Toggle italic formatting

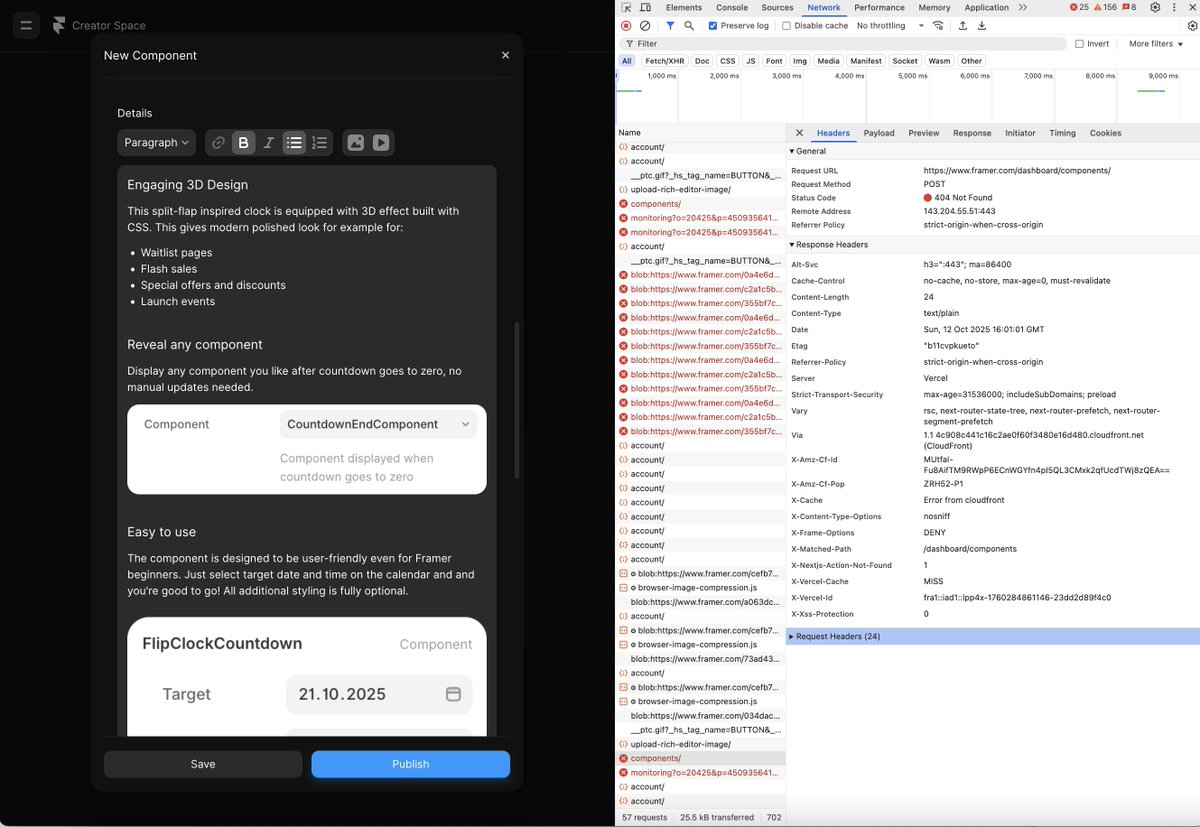(x=268, y=143)
